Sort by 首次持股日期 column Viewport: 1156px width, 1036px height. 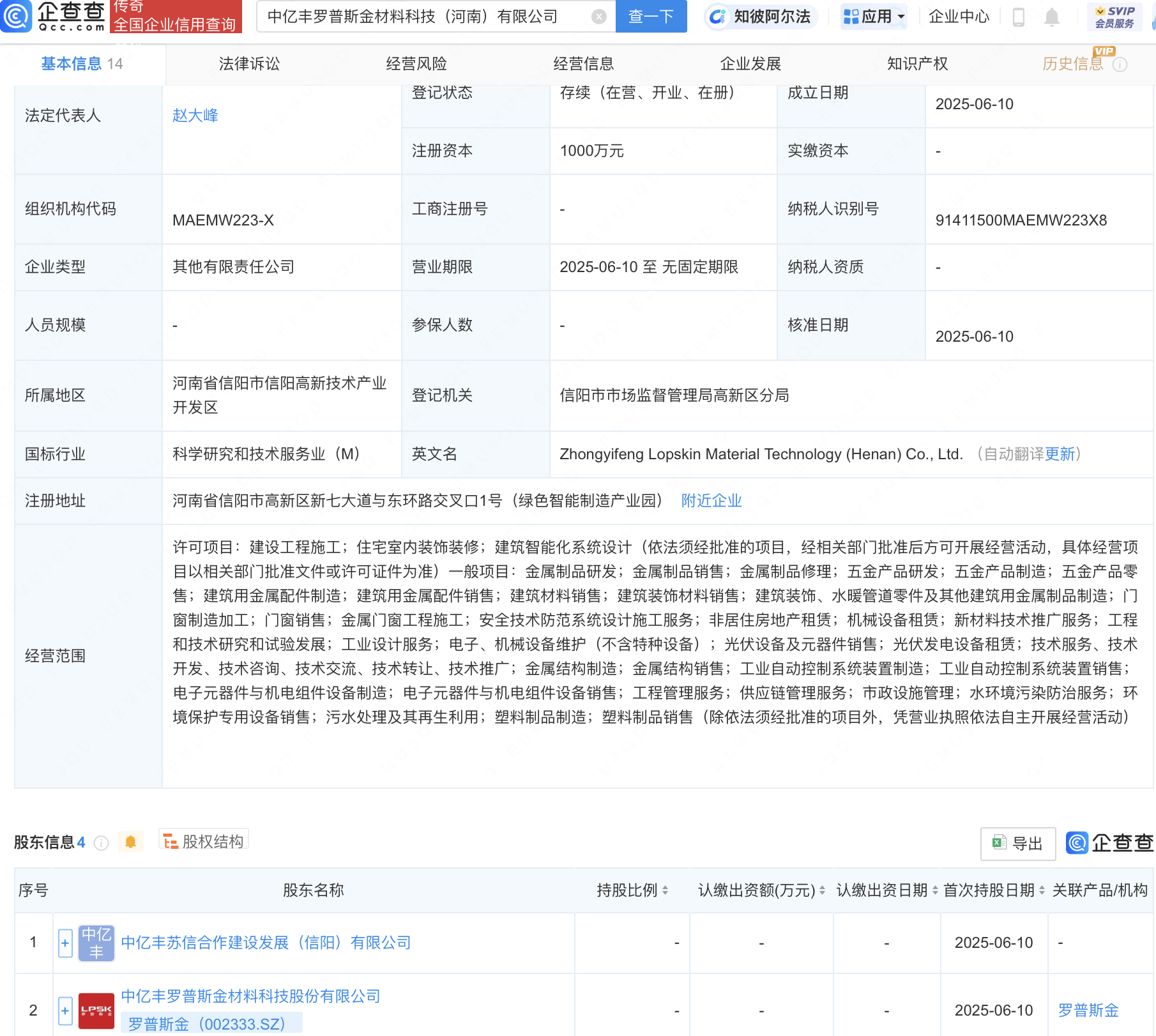994,890
